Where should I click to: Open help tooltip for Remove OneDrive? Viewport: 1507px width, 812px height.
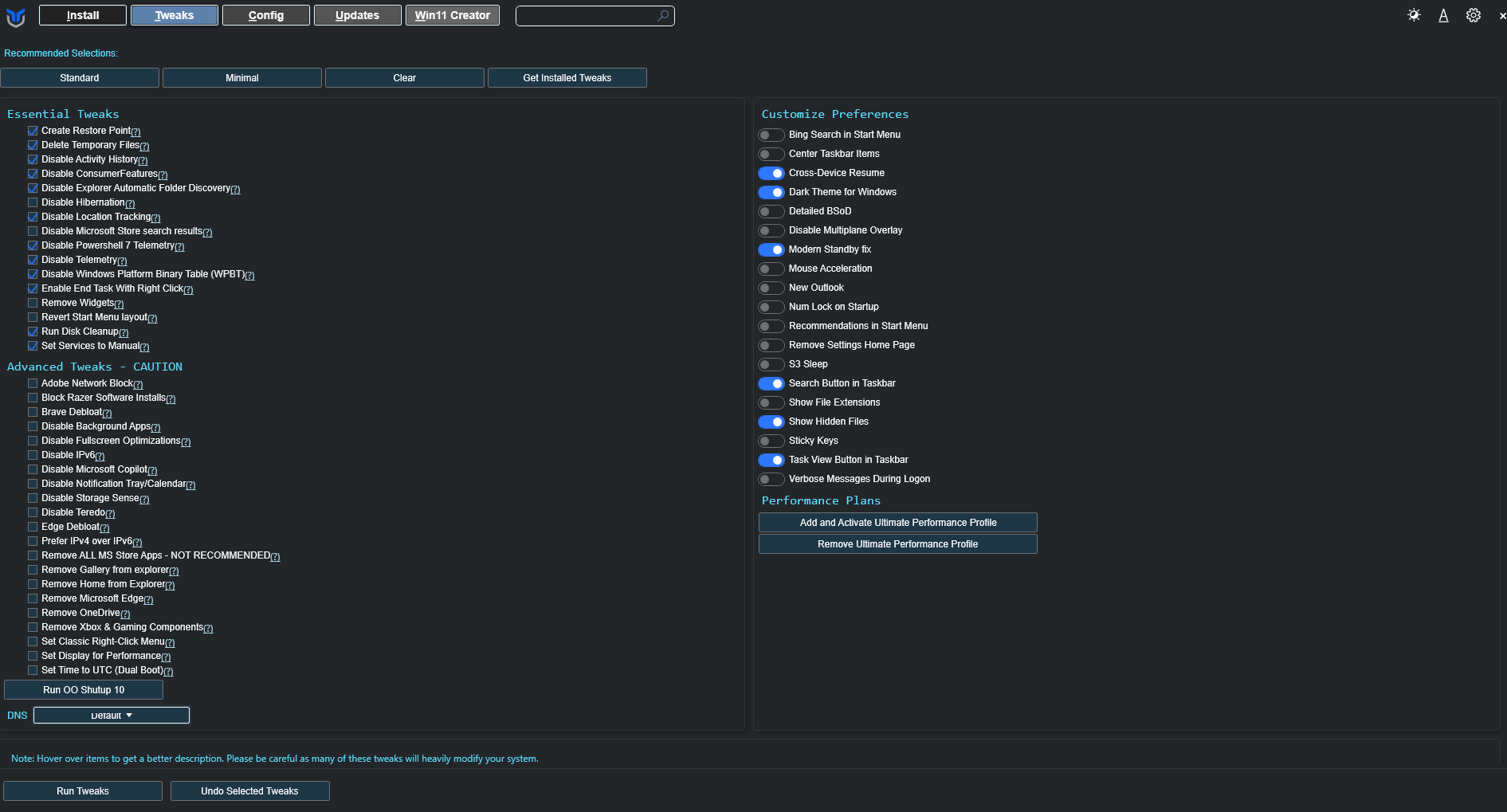[125, 614]
